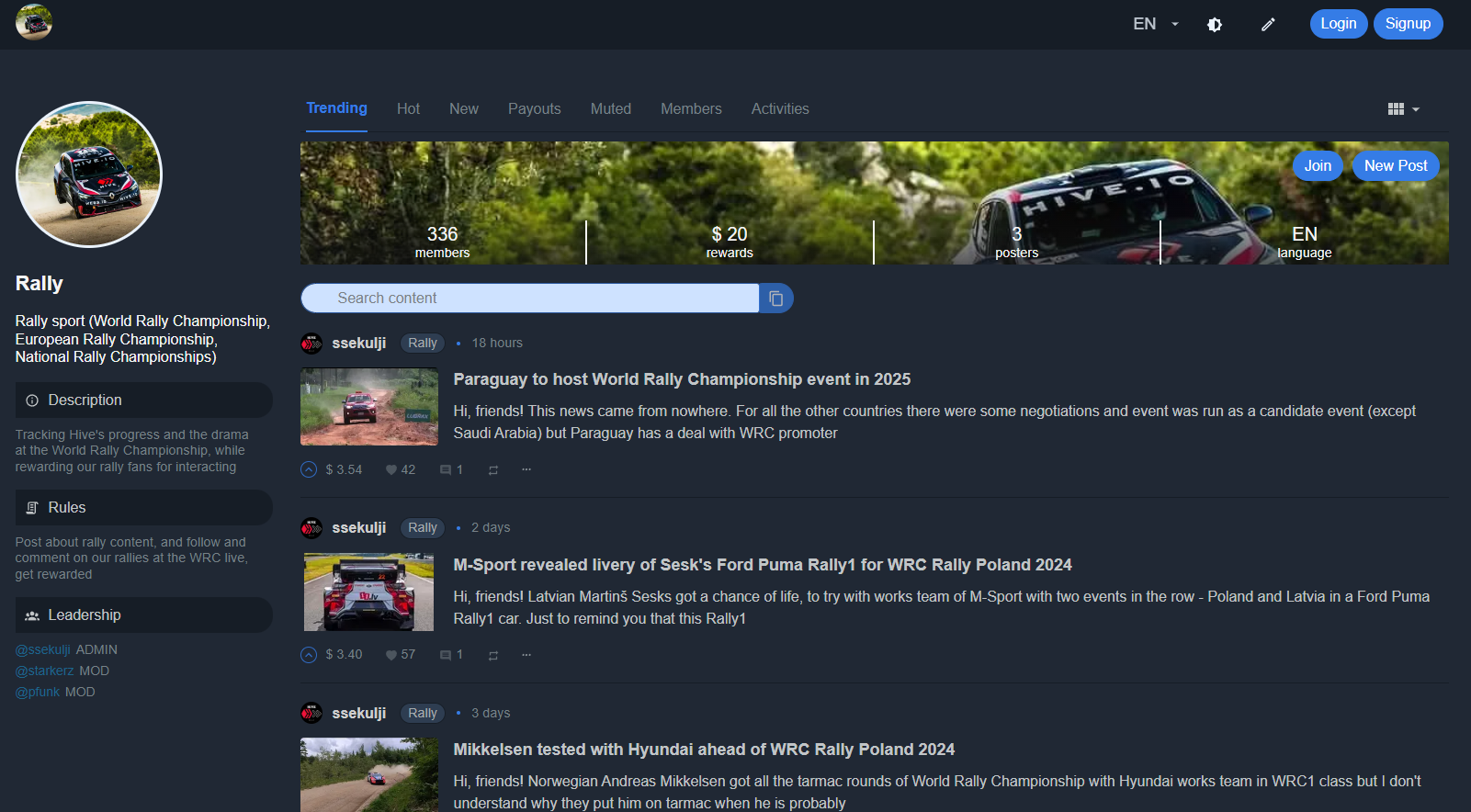This screenshot has width=1471, height=812.
Task: Reblog the Paraguay post
Action: click(493, 470)
